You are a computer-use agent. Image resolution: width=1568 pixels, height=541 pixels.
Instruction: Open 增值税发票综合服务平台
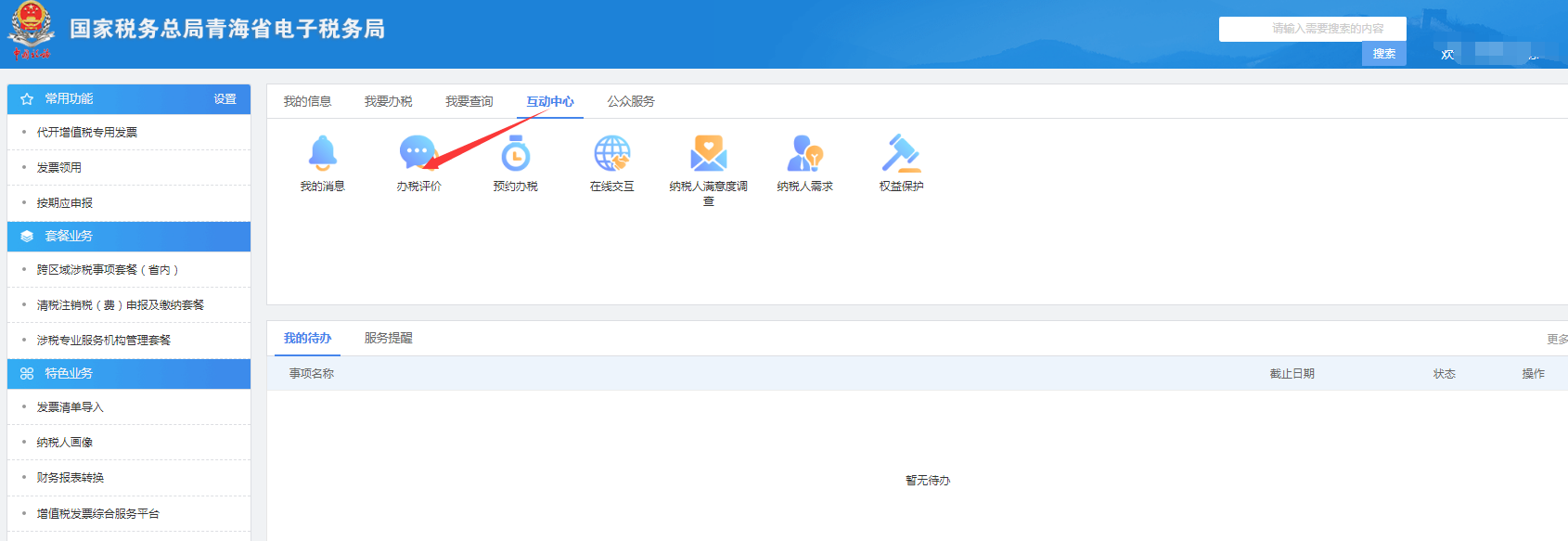click(98, 514)
